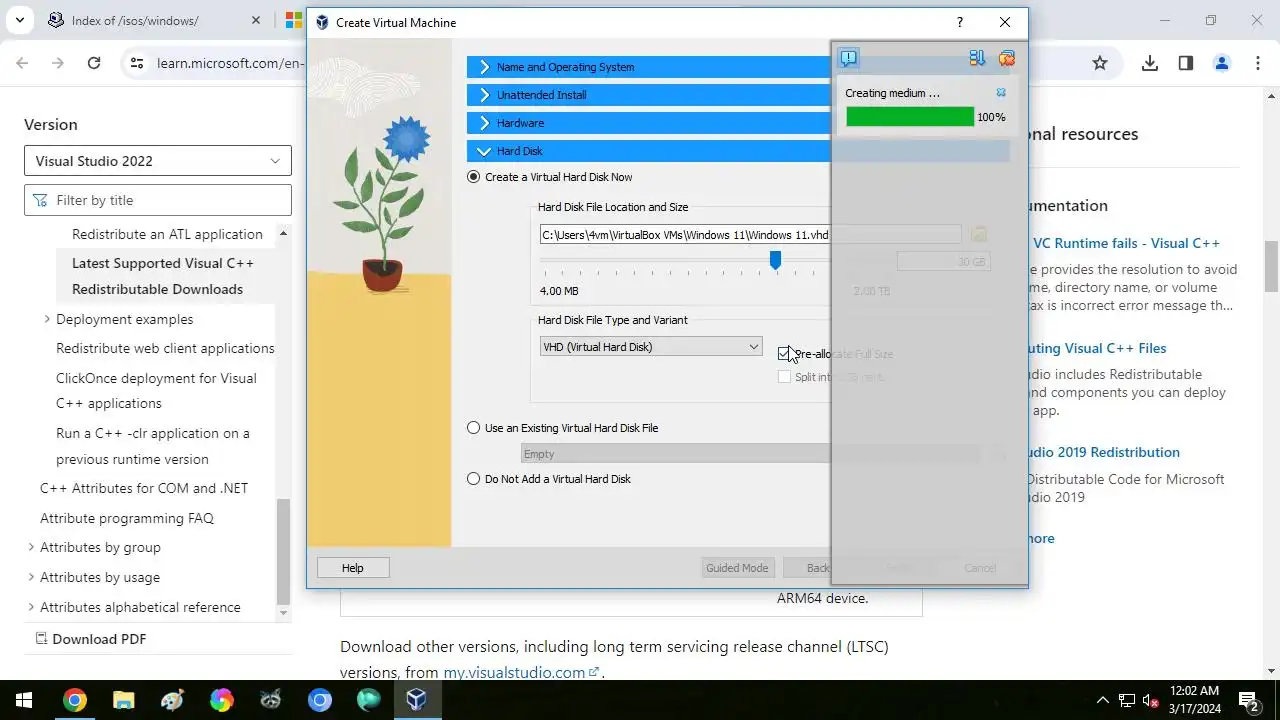Switch to the Microsoft tab
Viewport: 1280px width, 720px height.
point(293,20)
